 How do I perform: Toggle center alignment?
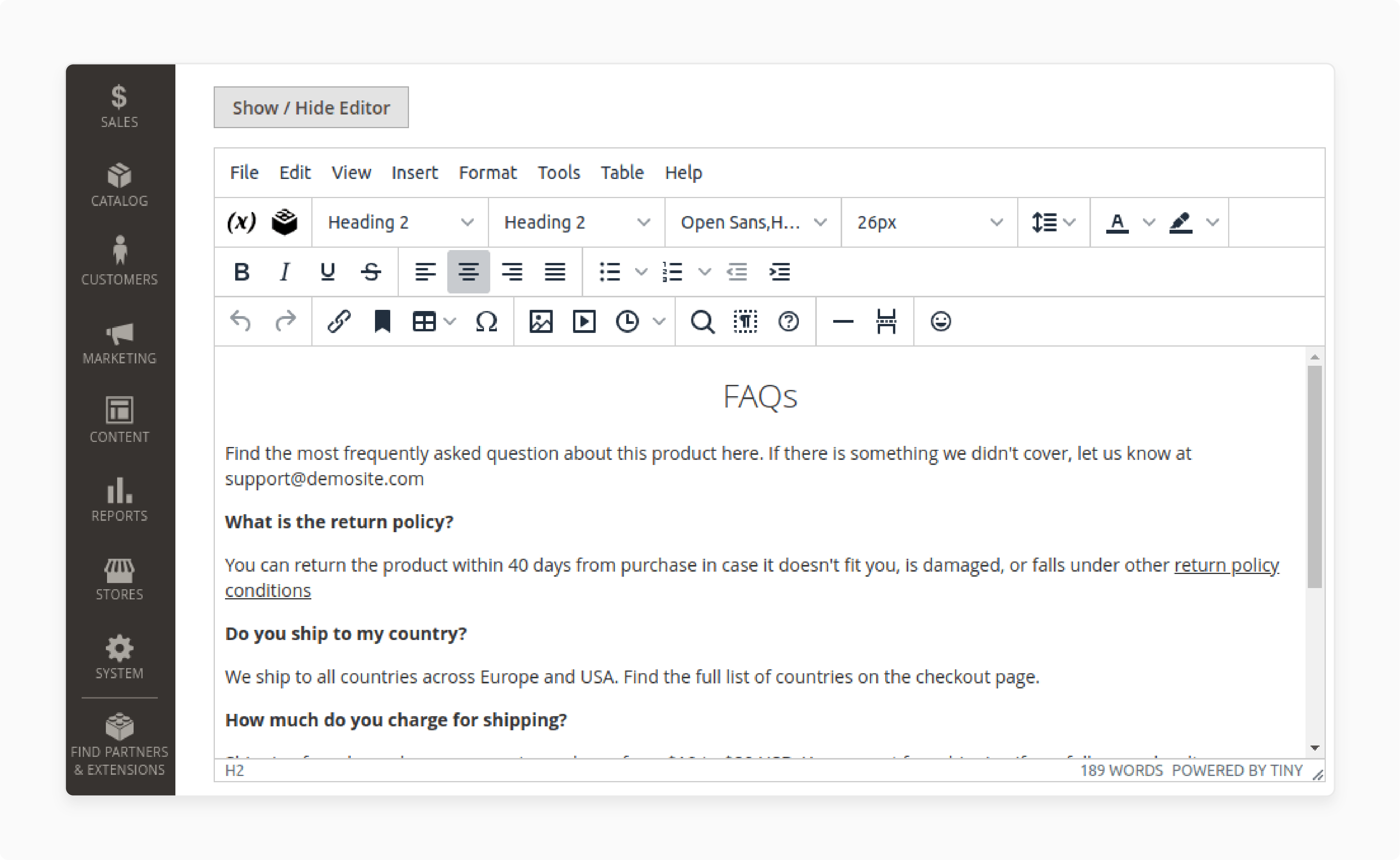[x=469, y=272]
